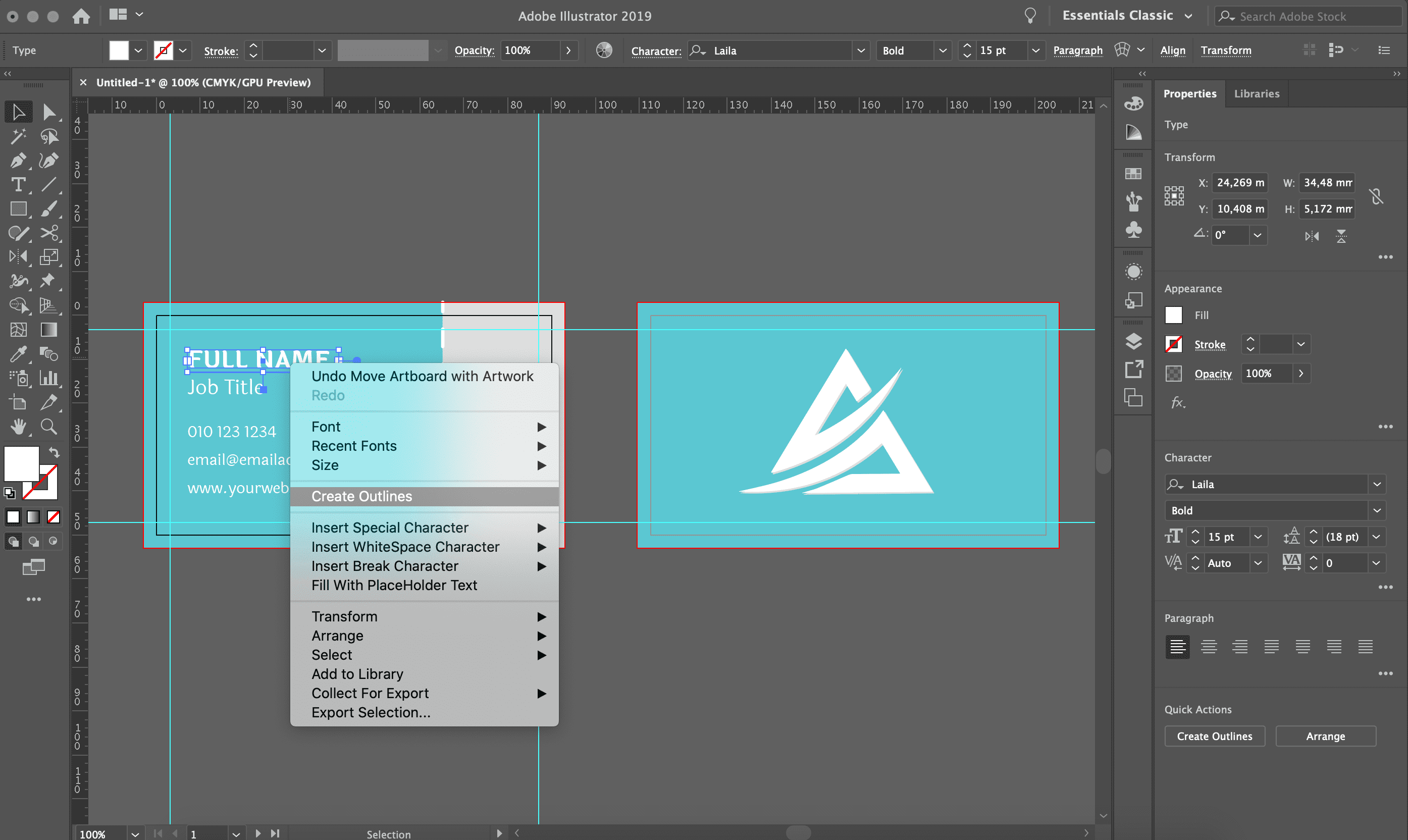
Task: Select the Reflect tool
Action: click(x=18, y=257)
